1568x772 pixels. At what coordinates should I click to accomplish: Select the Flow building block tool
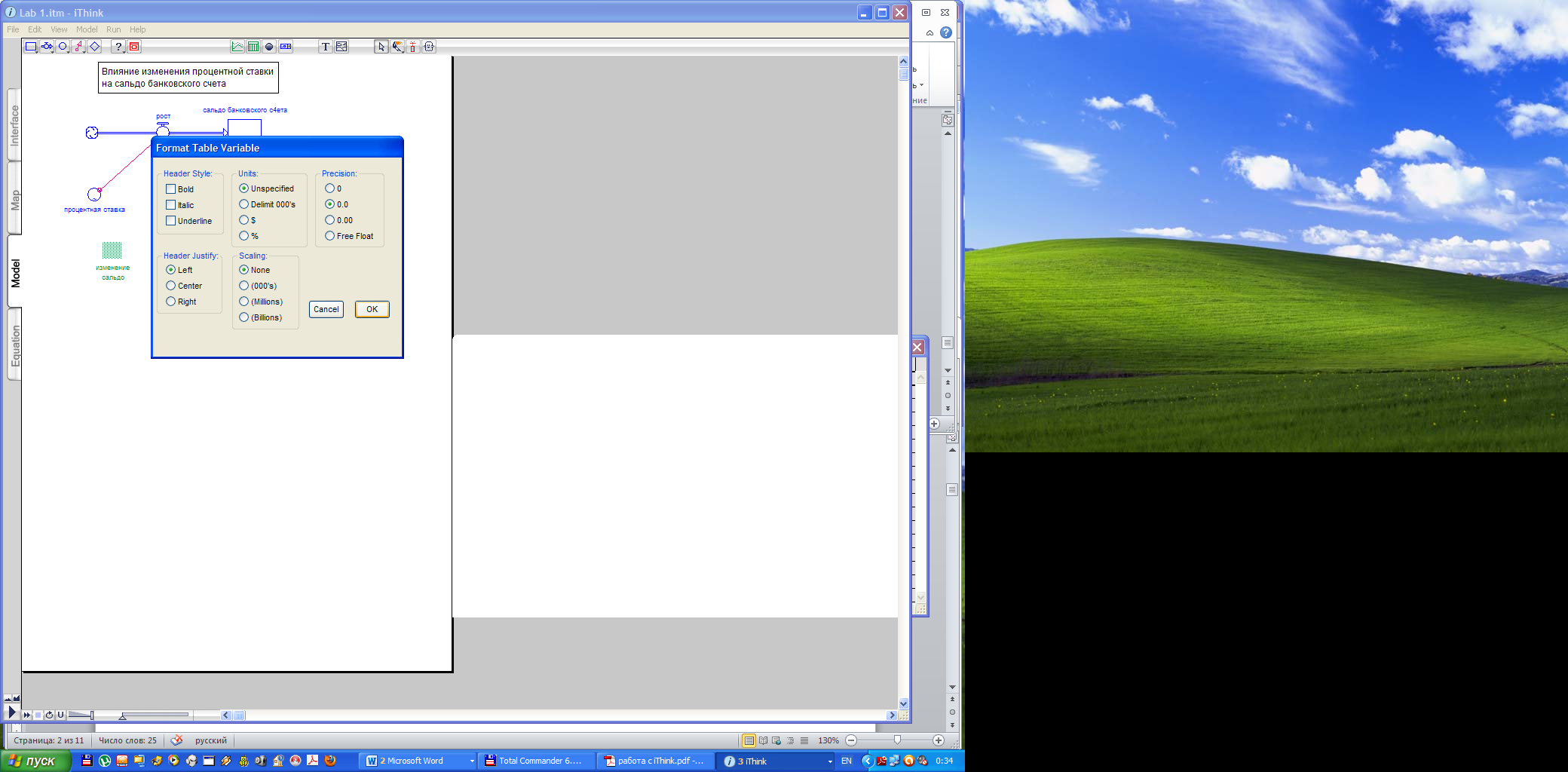pyautogui.click(x=47, y=47)
